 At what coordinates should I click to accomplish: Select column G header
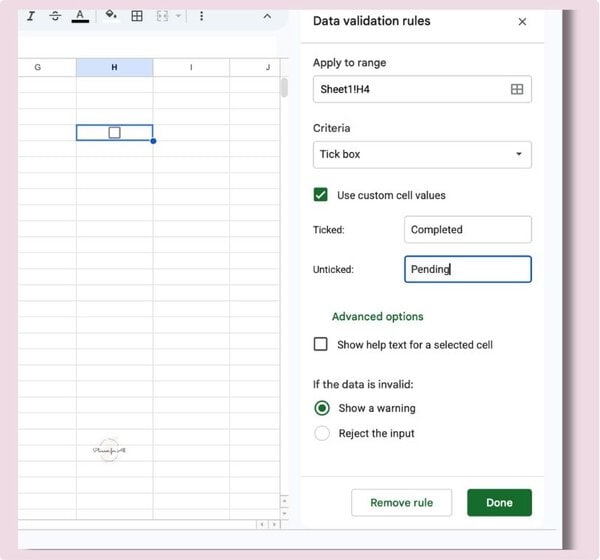coord(38,67)
